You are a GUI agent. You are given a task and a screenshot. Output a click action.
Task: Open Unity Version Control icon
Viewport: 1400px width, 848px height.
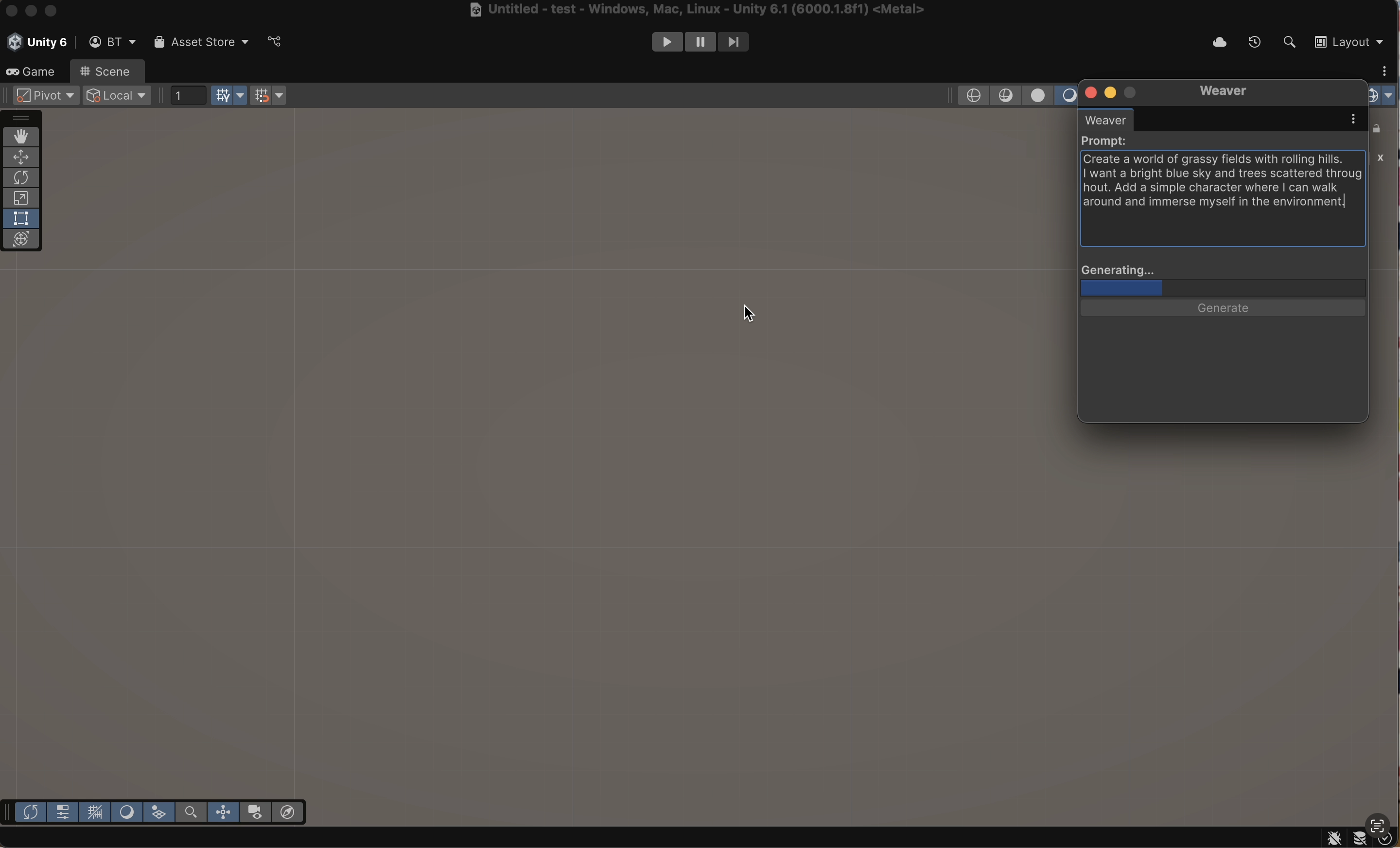pyautogui.click(x=275, y=42)
